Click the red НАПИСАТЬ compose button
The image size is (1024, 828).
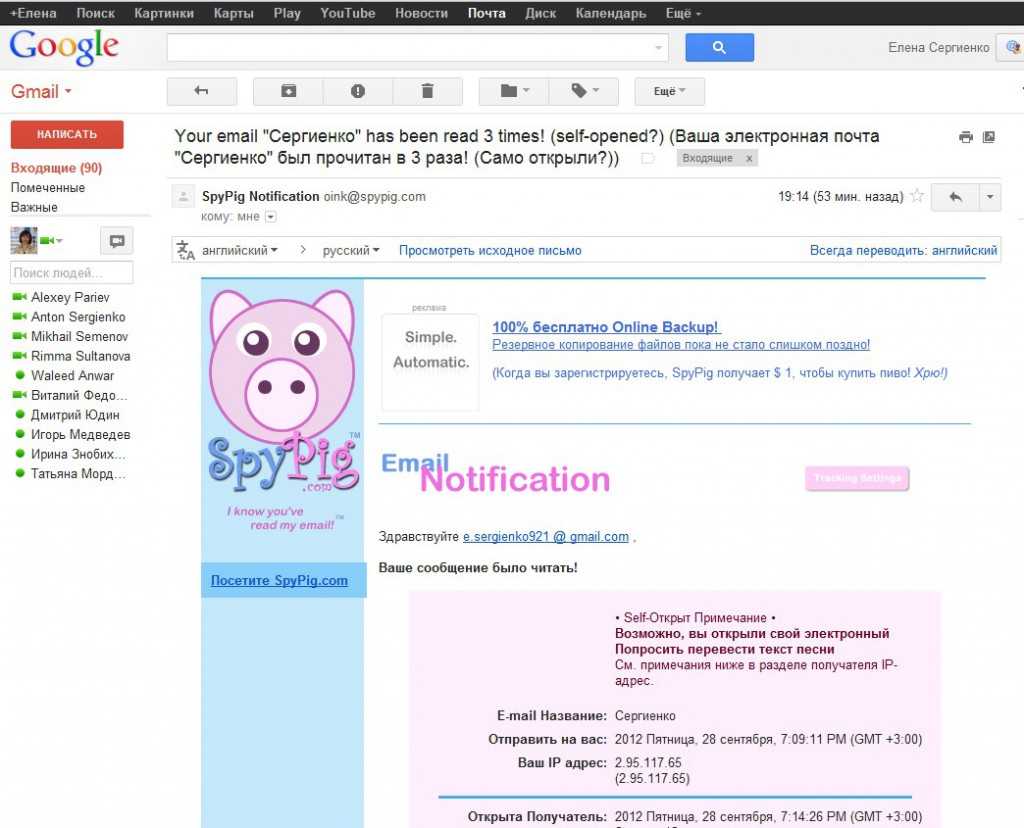67,134
